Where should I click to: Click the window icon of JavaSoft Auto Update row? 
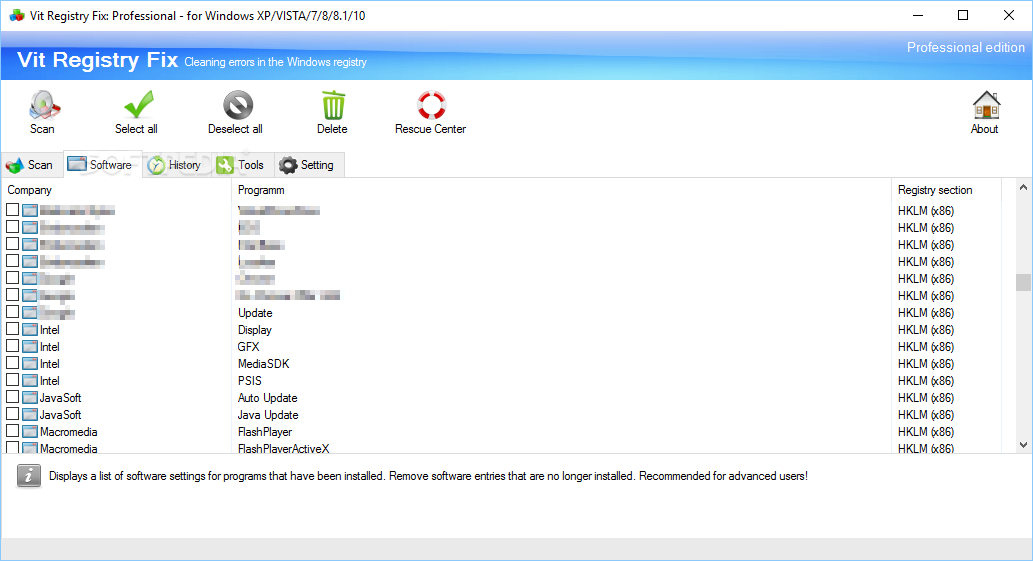[x=30, y=398]
